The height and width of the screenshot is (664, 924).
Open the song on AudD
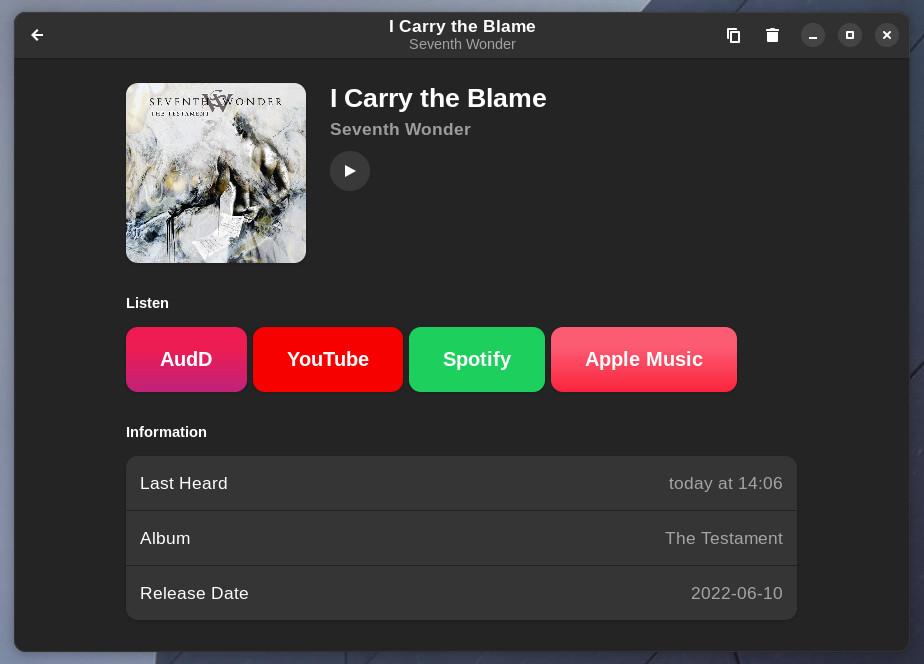(186, 359)
